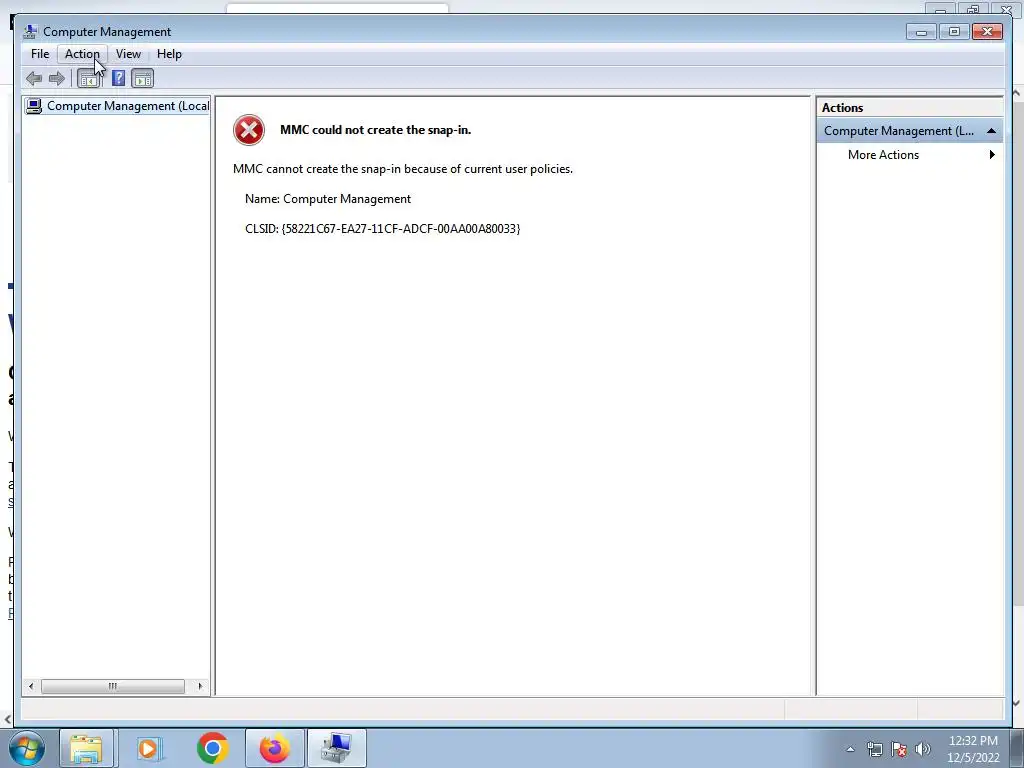Click the Forward arrow toolbar icon
The height and width of the screenshot is (768, 1024).
point(57,79)
